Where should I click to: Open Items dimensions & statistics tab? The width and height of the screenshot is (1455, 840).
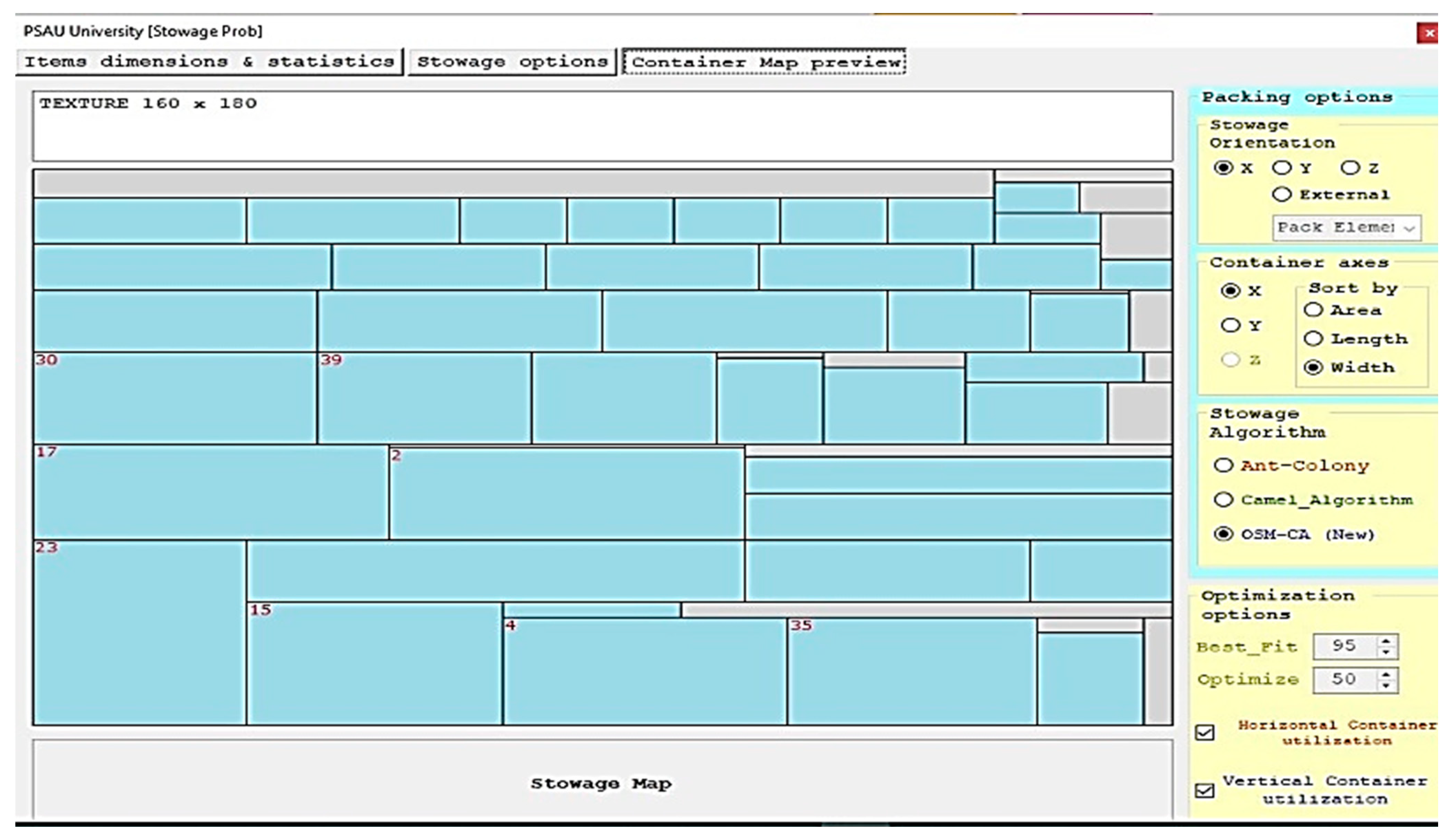click(209, 62)
